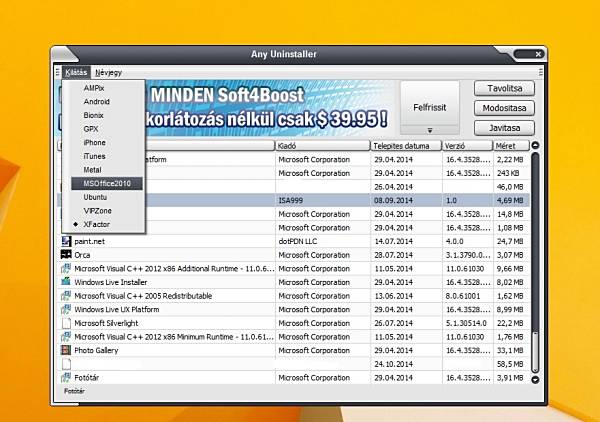The height and width of the screenshot is (422, 600).
Task: Open the Névjegy menu
Action: coord(108,72)
